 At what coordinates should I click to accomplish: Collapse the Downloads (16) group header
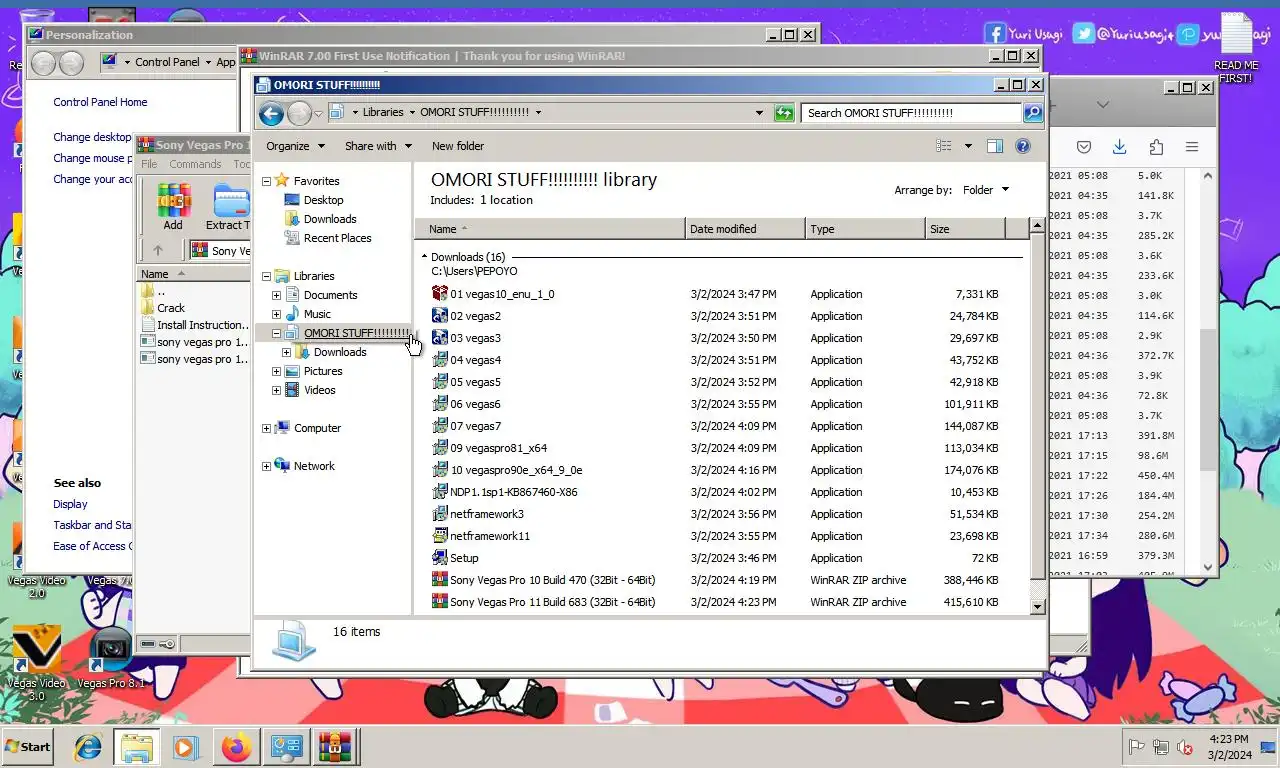(425, 257)
